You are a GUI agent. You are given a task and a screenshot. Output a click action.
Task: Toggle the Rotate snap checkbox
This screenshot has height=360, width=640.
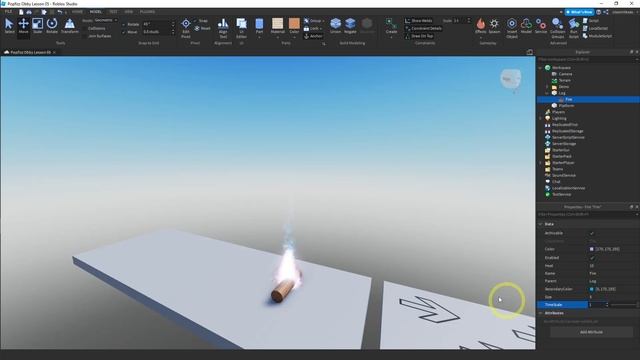pos(124,24)
